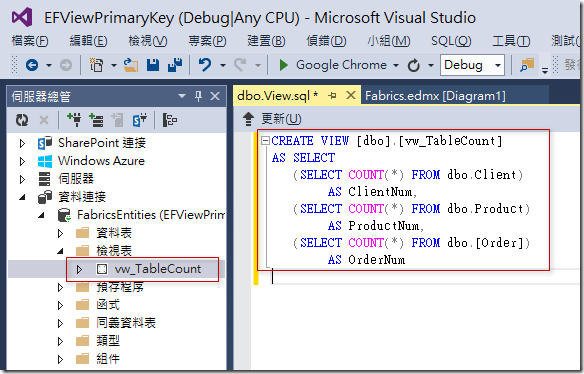
Task: Collapse the CREATE VIEW code block
Action: tap(265, 141)
